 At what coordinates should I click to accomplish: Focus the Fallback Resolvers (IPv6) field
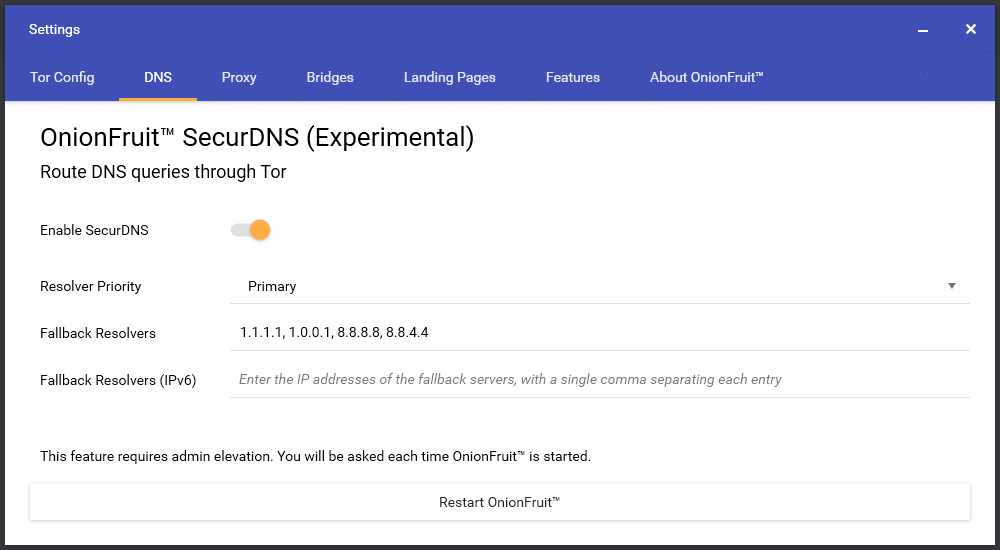point(599,380)
